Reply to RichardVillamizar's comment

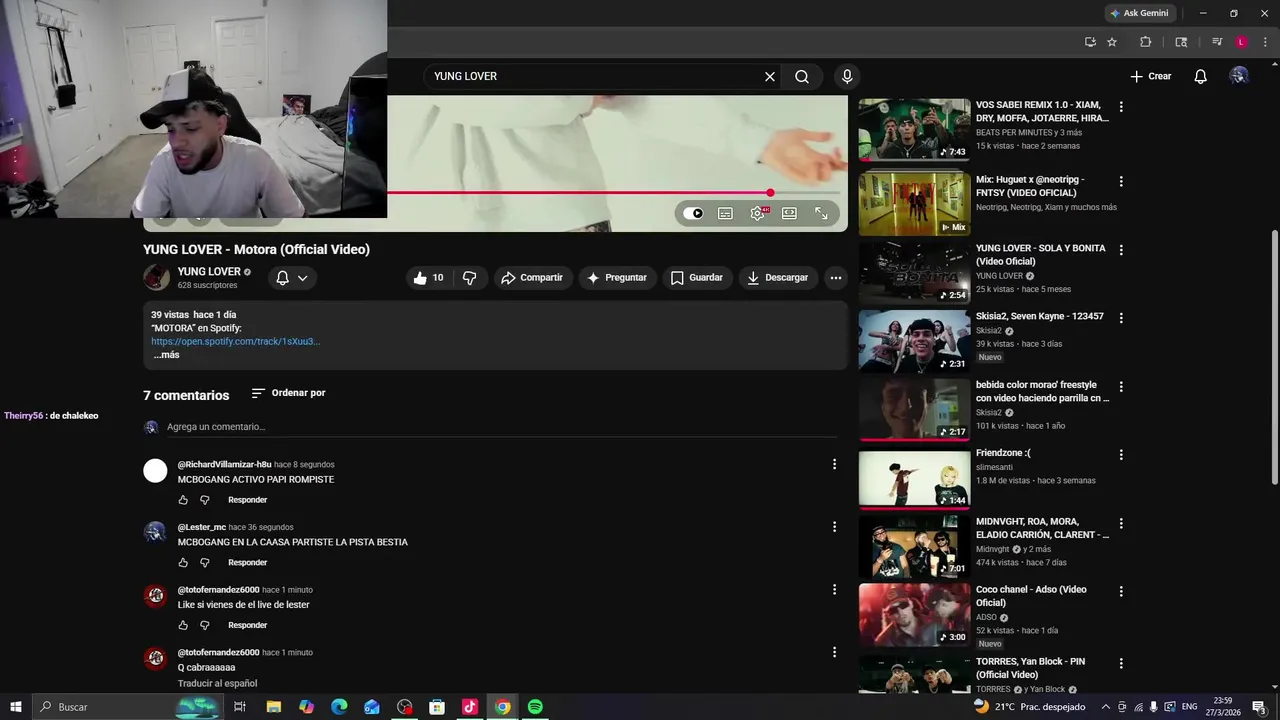point(247,500)
